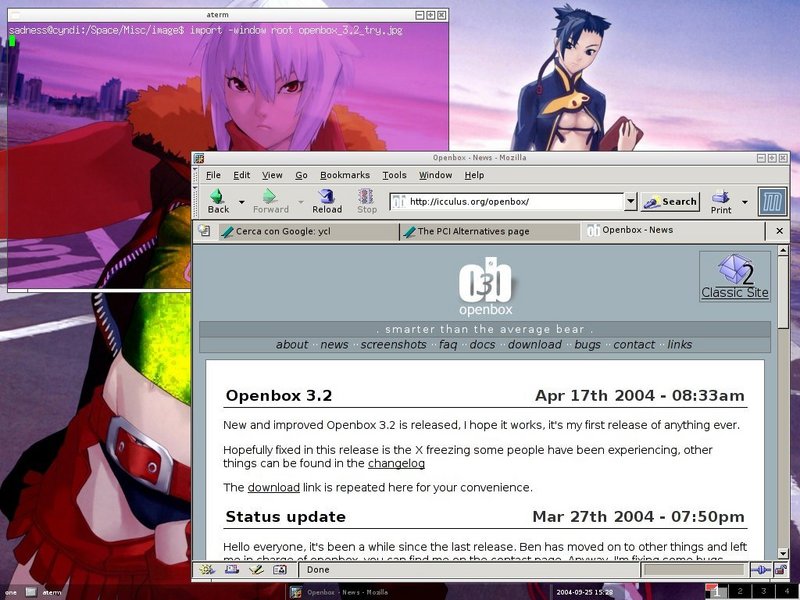Screen dimensions: 800x600
Task: Open Composer from the status bar pen icon
Action: click(256, 569)
